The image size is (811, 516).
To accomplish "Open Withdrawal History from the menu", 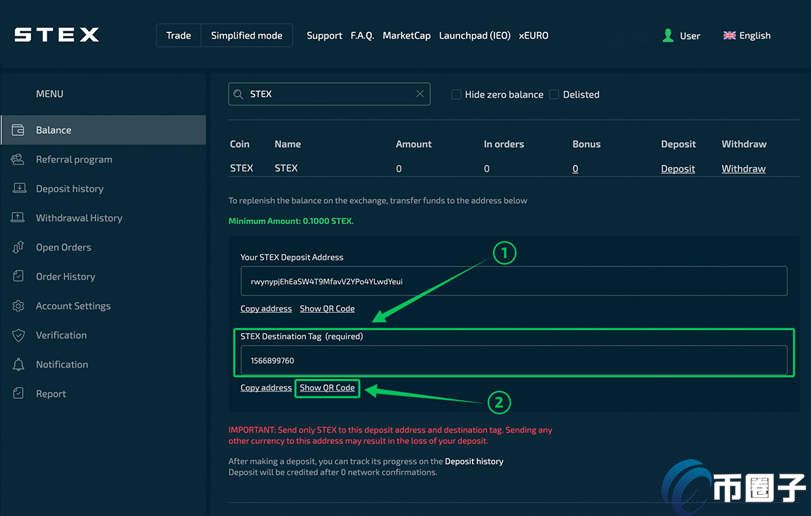I will [x=79, y=218].
